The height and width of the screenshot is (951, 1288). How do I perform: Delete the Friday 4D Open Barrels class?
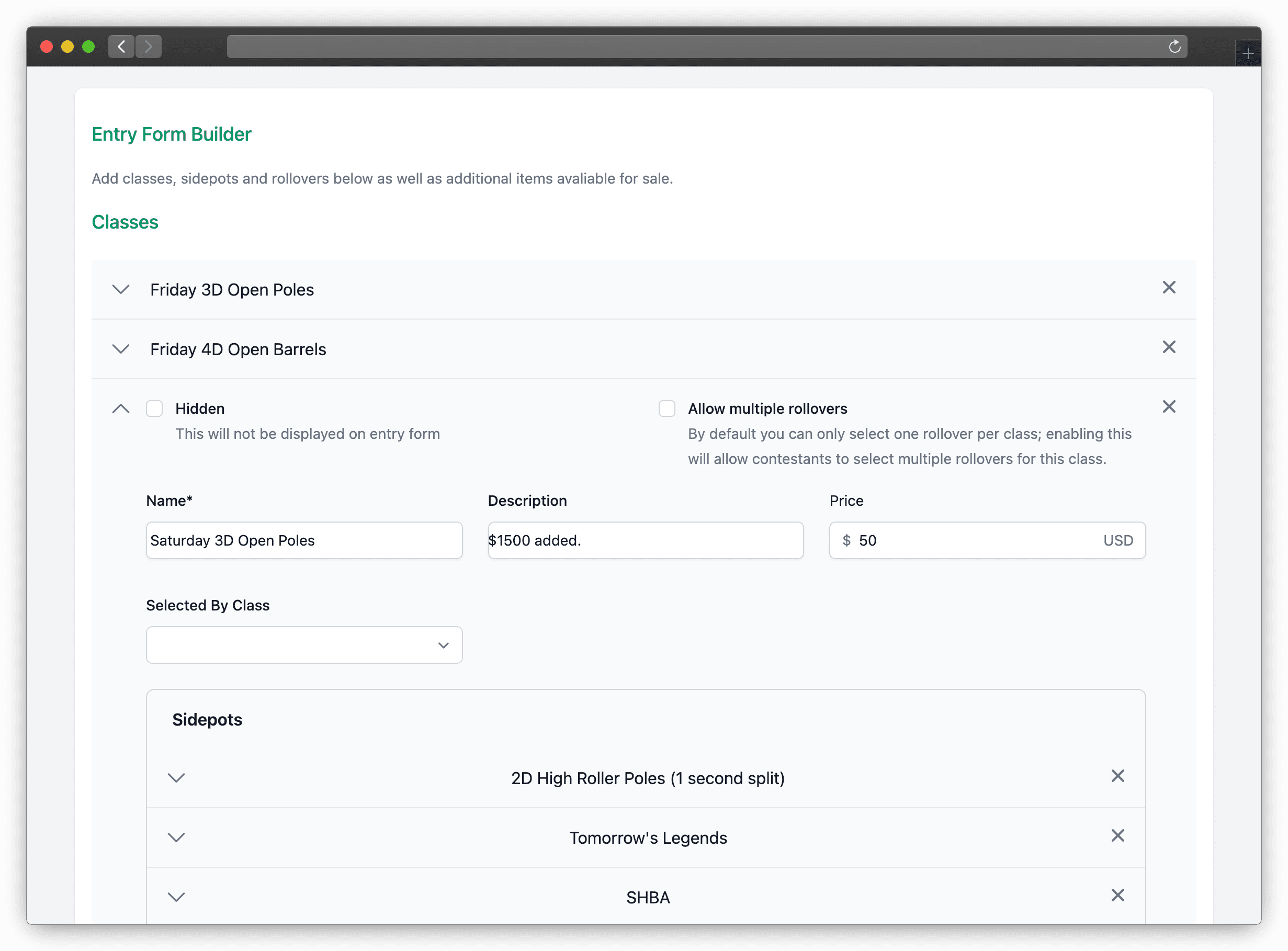click(x=1168, y=347)
